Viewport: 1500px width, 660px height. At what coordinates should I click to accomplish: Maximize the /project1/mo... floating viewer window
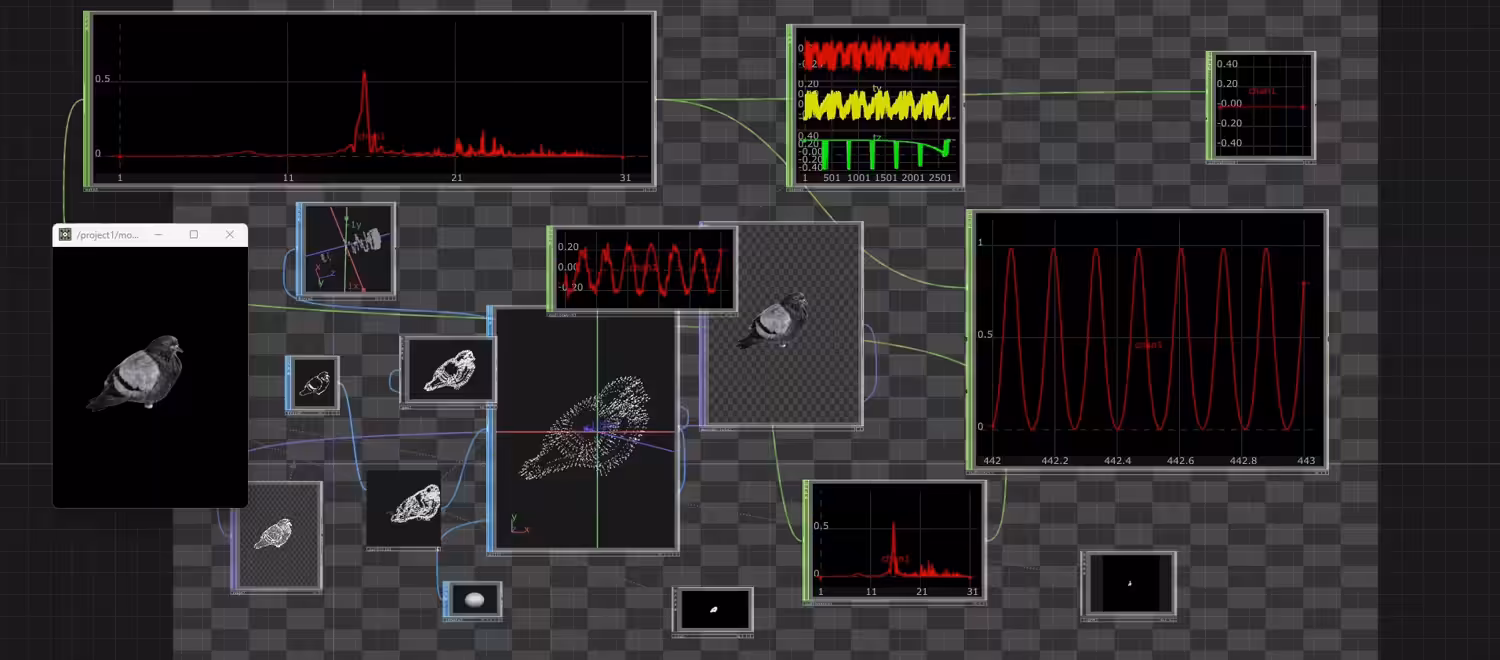point(194,234)
